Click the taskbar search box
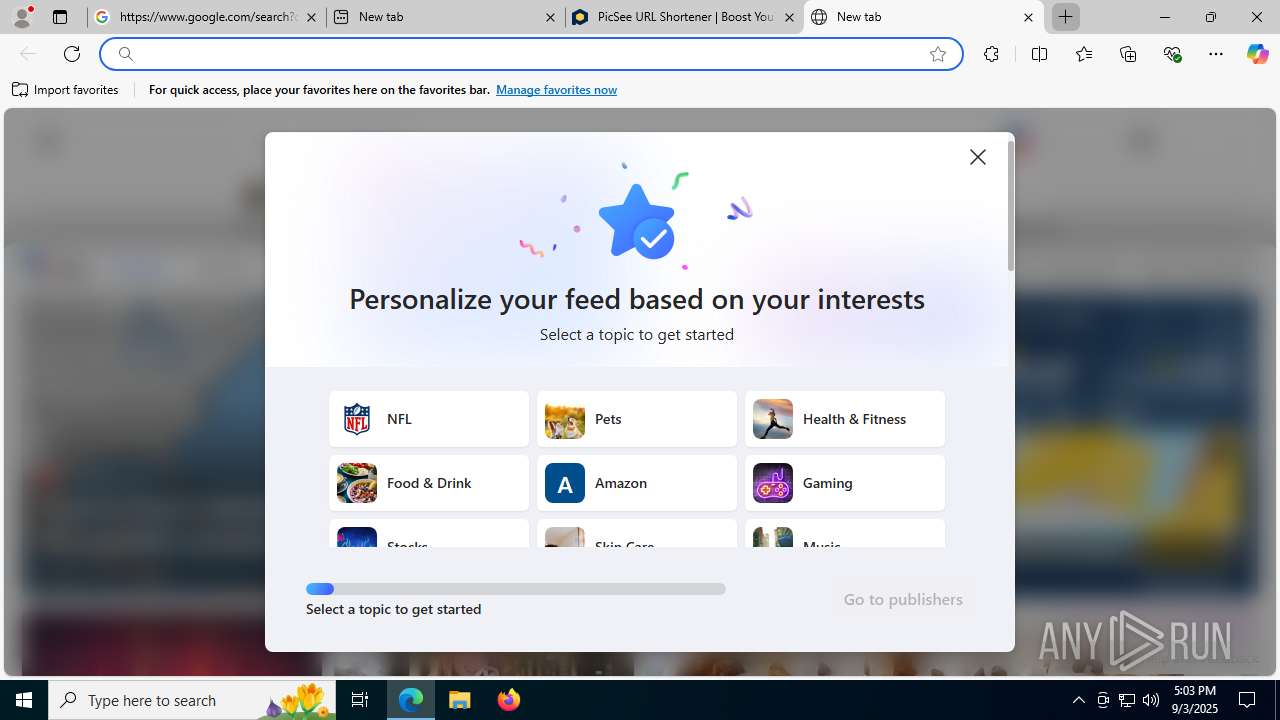1280x720 pixels. [x=193, y=700]
